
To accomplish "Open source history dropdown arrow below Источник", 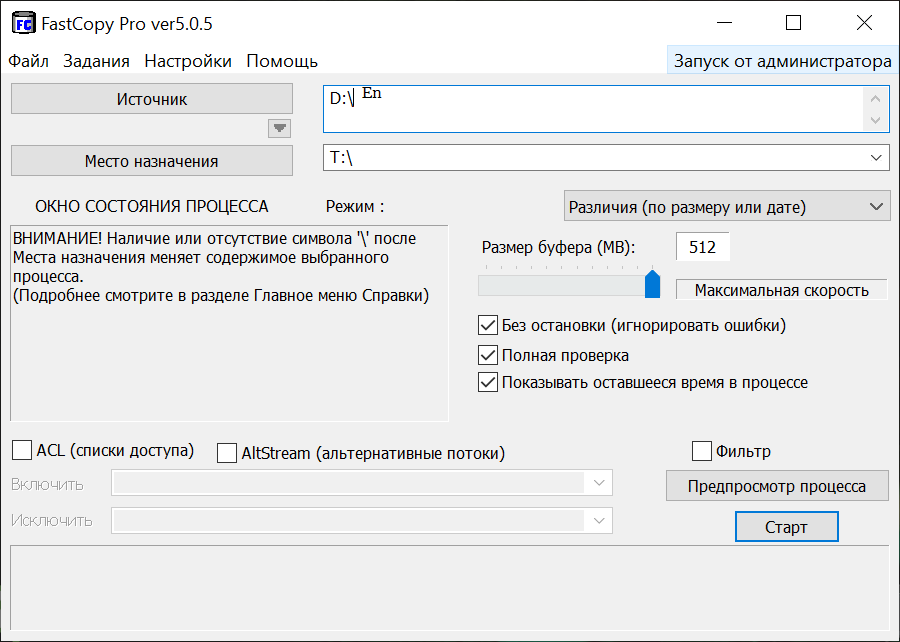I will (280, 129).
